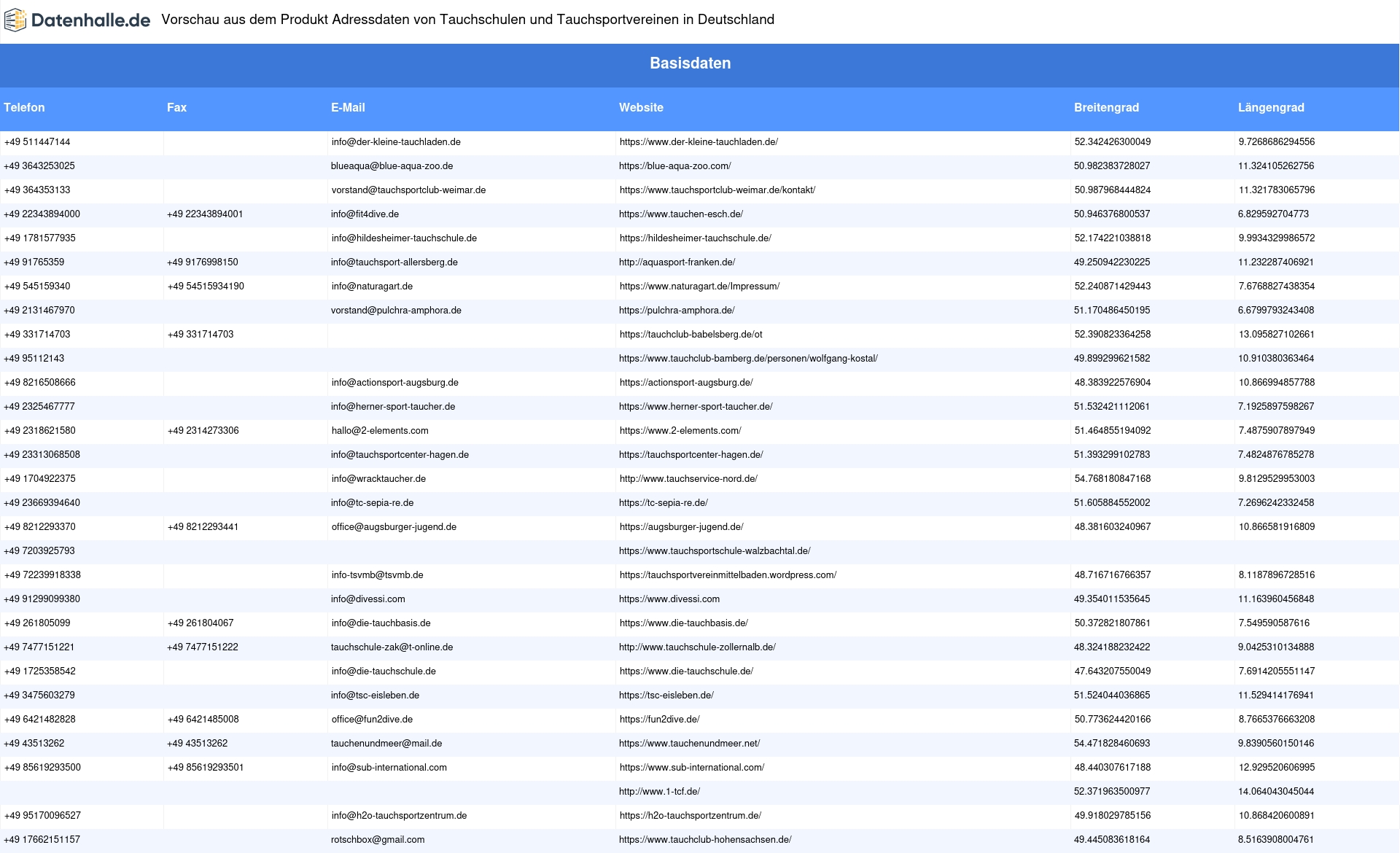
Task: Select longitude value 14.064043045044
Action: tap(1276, 792)
